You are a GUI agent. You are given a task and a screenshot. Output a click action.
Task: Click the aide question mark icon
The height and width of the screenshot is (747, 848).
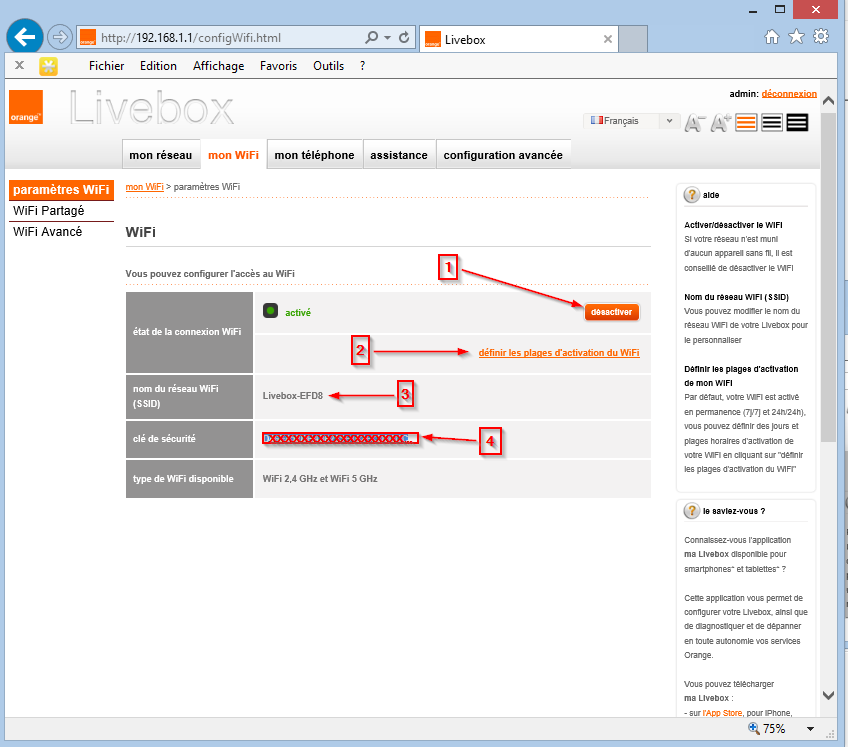tap(692, 195)
